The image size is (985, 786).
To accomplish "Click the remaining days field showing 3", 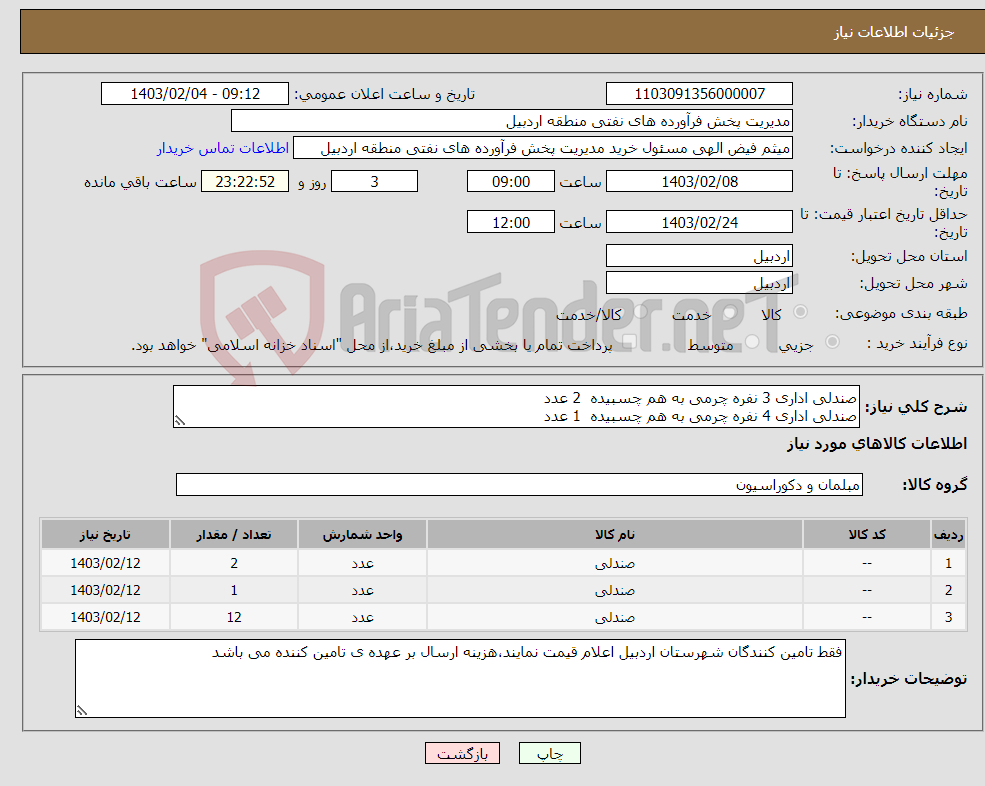I will (x=374, y=182).
